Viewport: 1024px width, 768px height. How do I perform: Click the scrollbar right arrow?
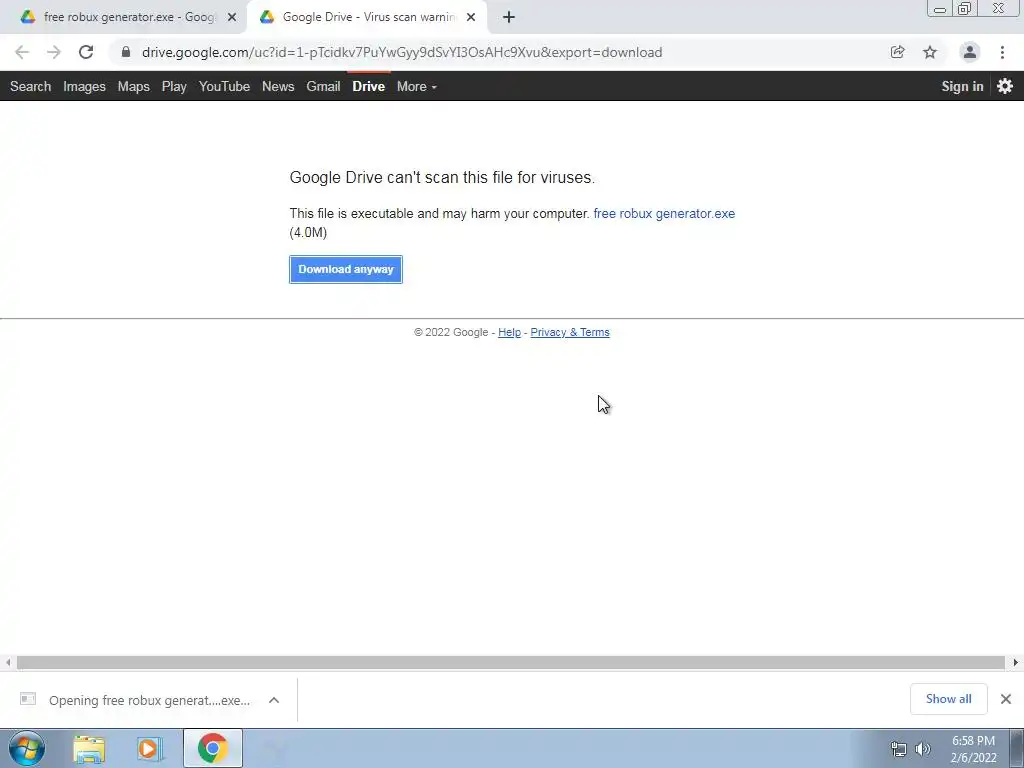tap(1016, 662)
